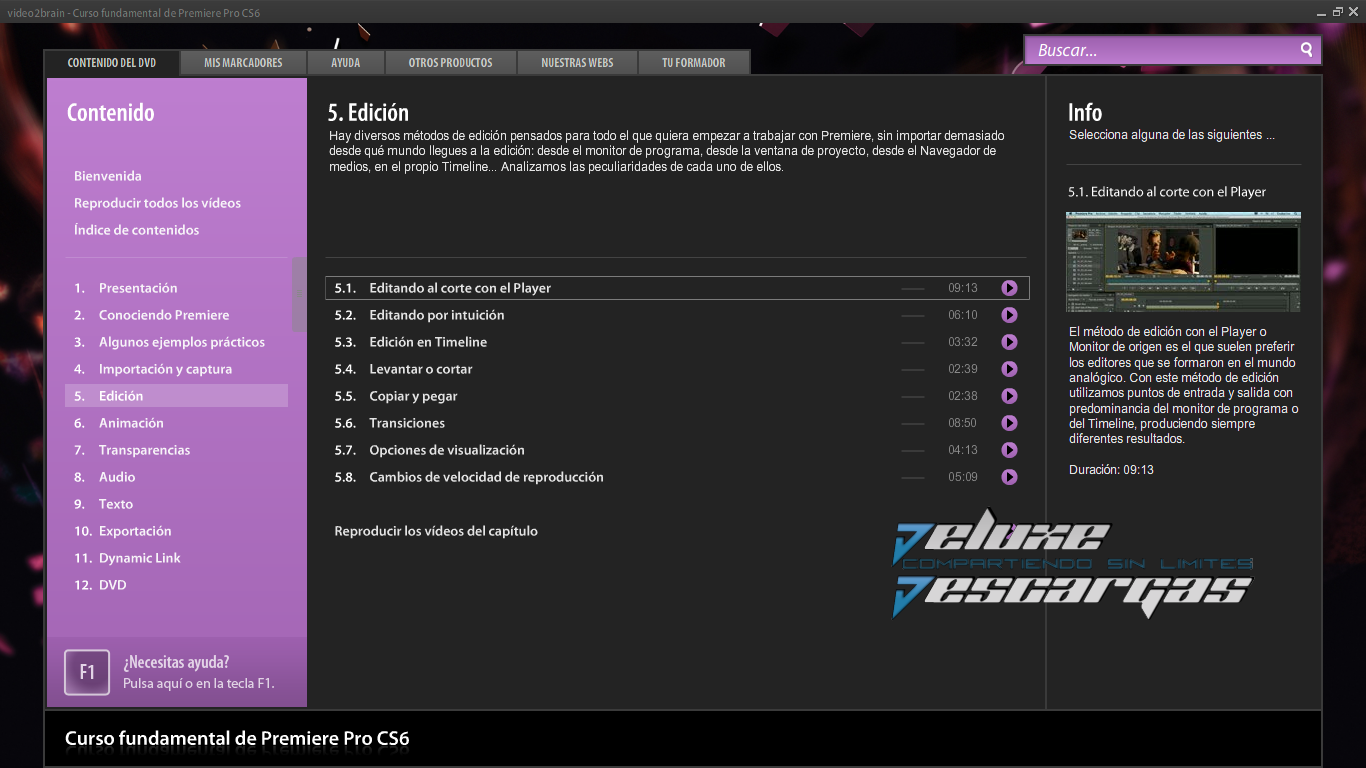Click the 09:13 duration in the lesson list

pos(963,288)
